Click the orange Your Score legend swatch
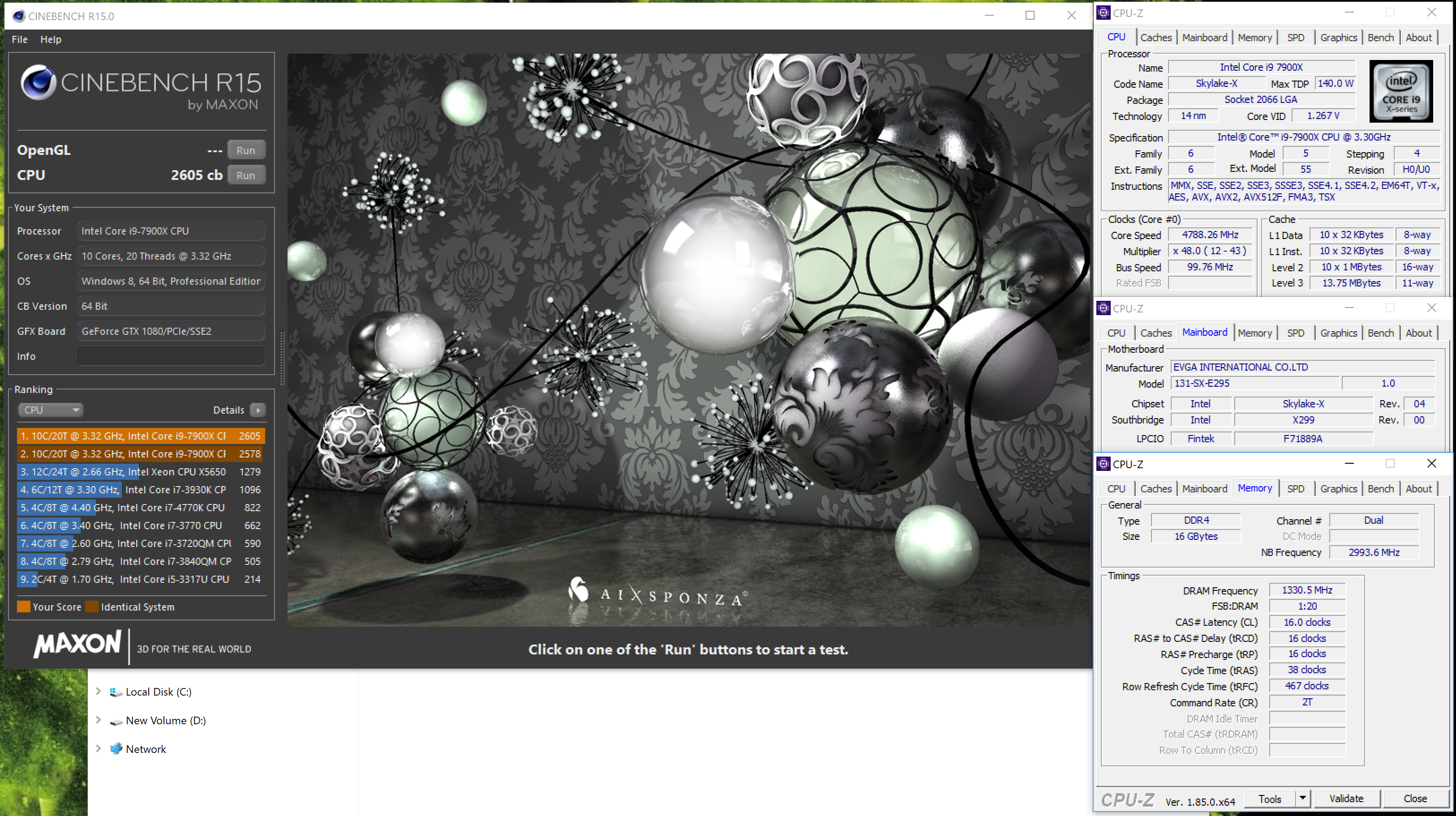This screenshot has width=1456, height=816. [x=24, y=607]
